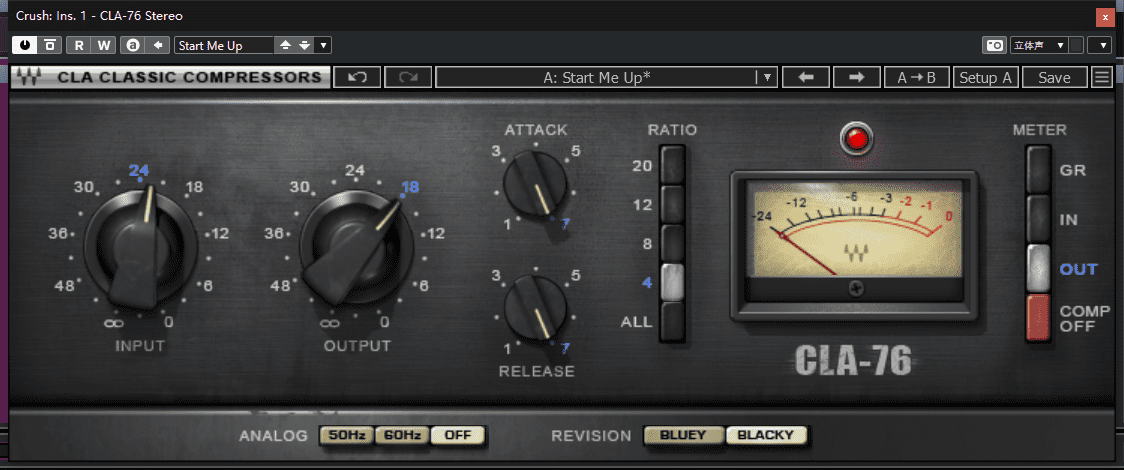
Task: Select BLACKY revision
Action: pos(766,435)
